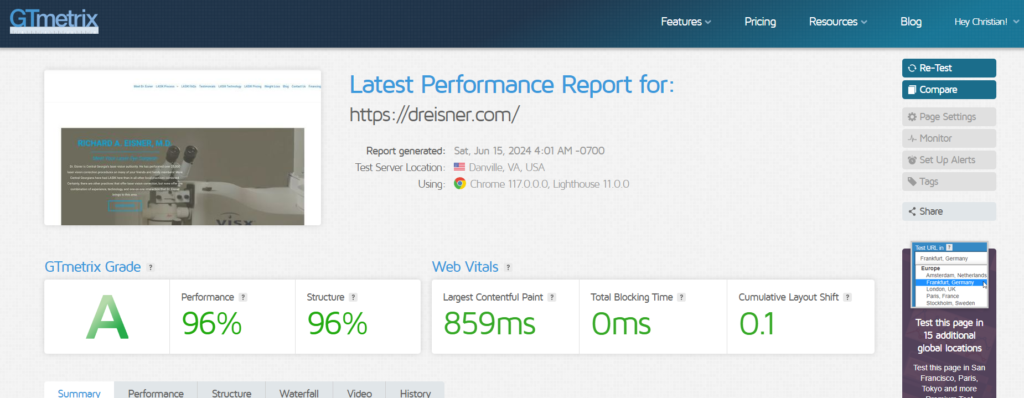Go to the Blog page
Image resolution: width=1024 pixels, height=398 pixels.
910,22
